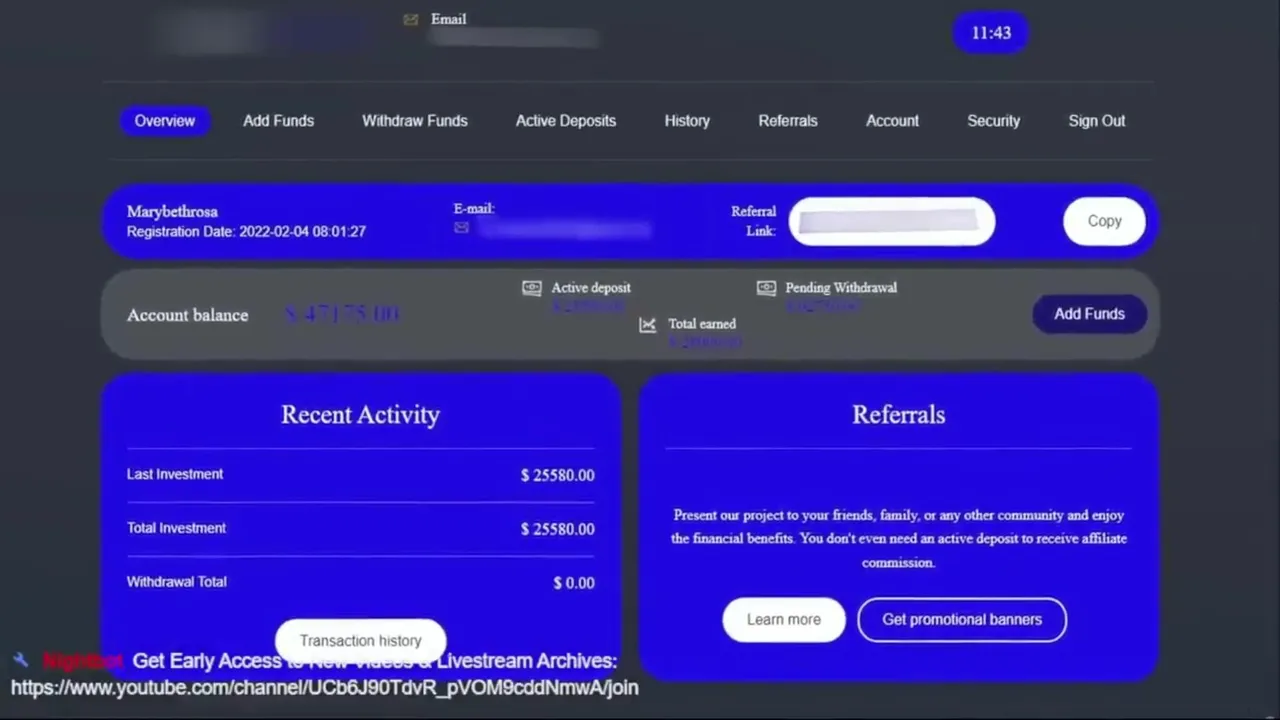Click the Registration Date 2022-02-04 08:01:27 text
This screenshot has height=720, width=1280.
click(246, 232)
